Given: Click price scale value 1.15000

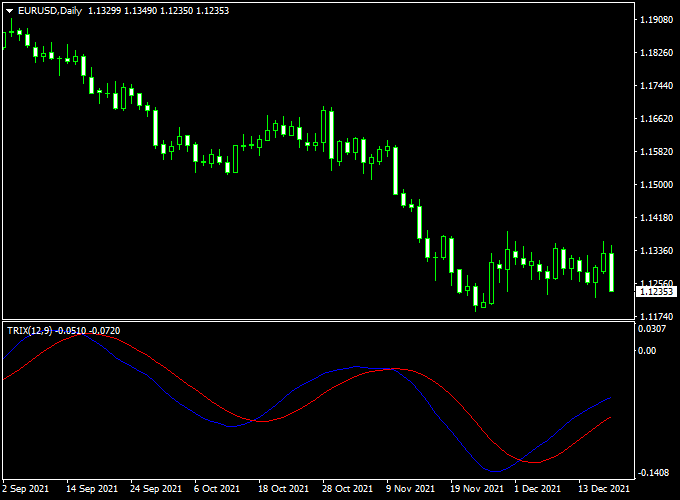Looking at the screenshot, I should point(656,184).
